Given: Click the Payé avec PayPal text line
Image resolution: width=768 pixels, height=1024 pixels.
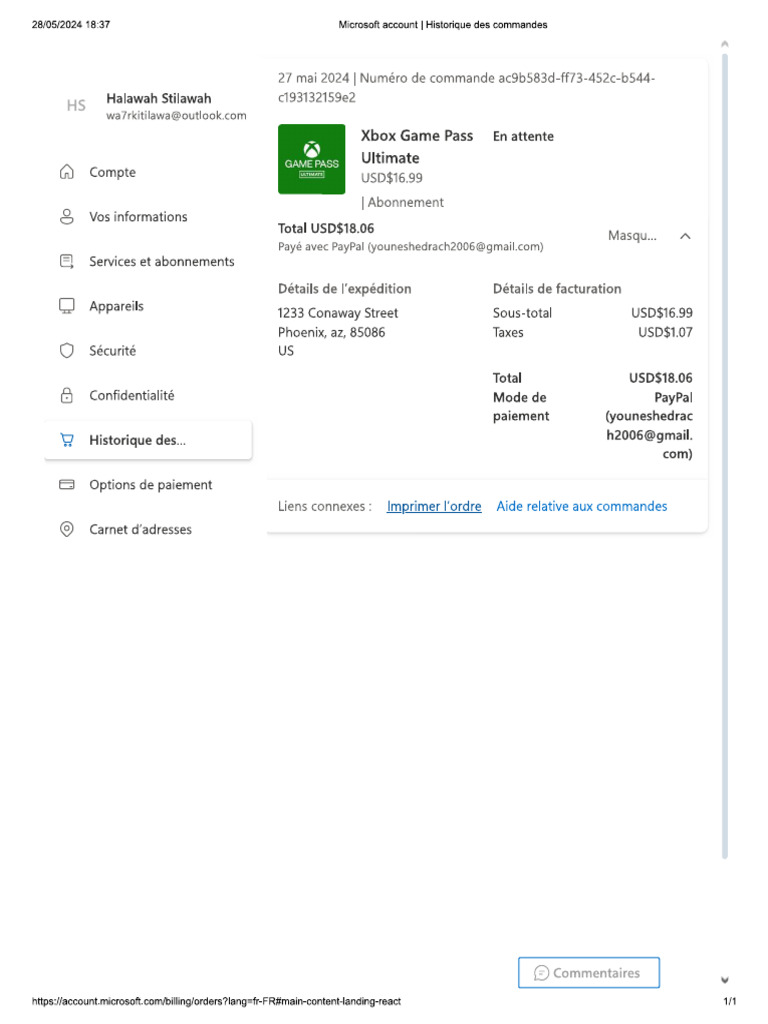Looking at the screenshot, I should (410, 247).
